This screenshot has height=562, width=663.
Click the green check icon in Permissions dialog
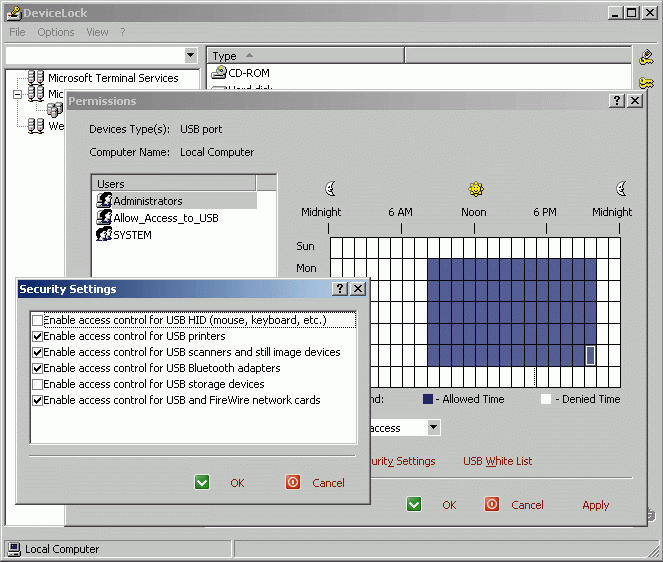414,504
